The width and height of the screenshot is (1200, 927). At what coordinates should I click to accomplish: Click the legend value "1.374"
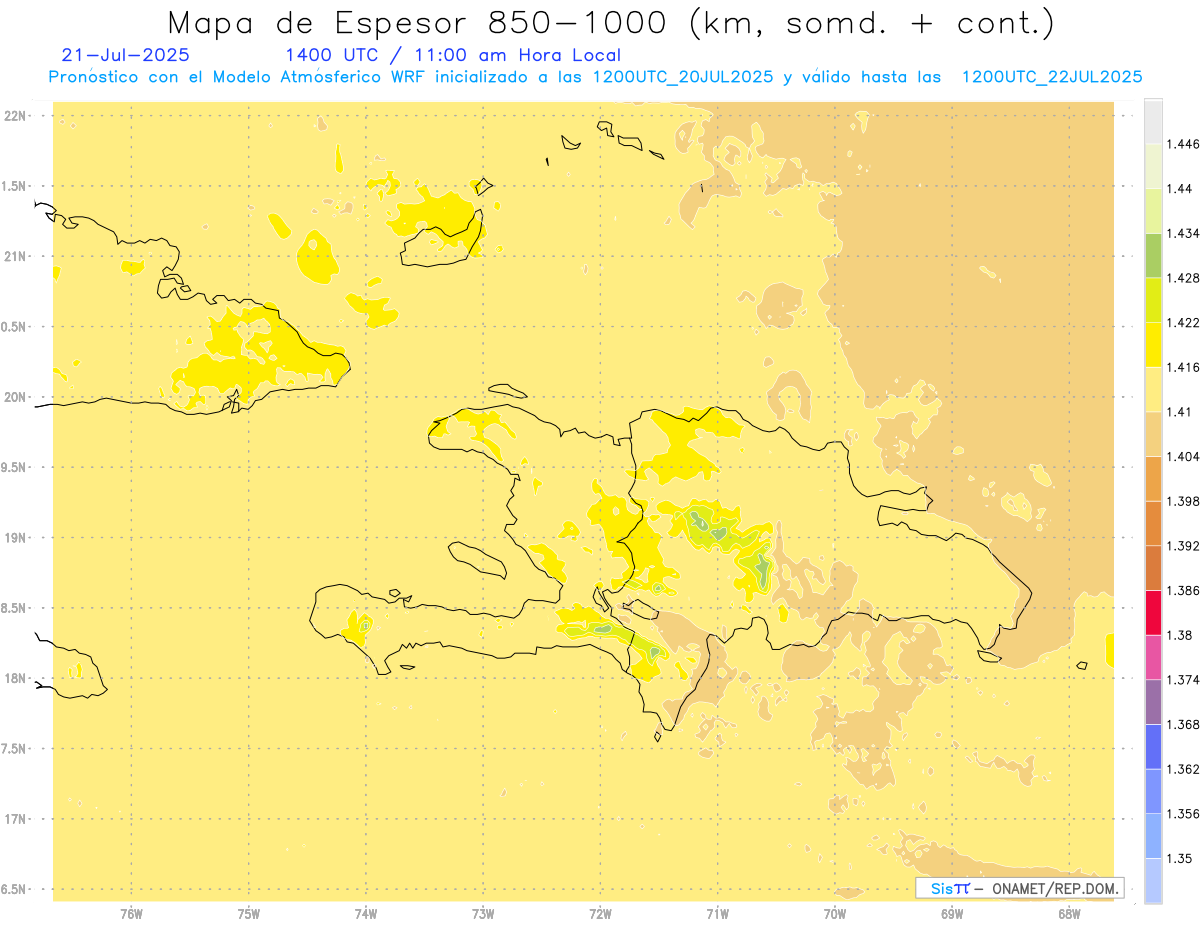coord(1184,679)
